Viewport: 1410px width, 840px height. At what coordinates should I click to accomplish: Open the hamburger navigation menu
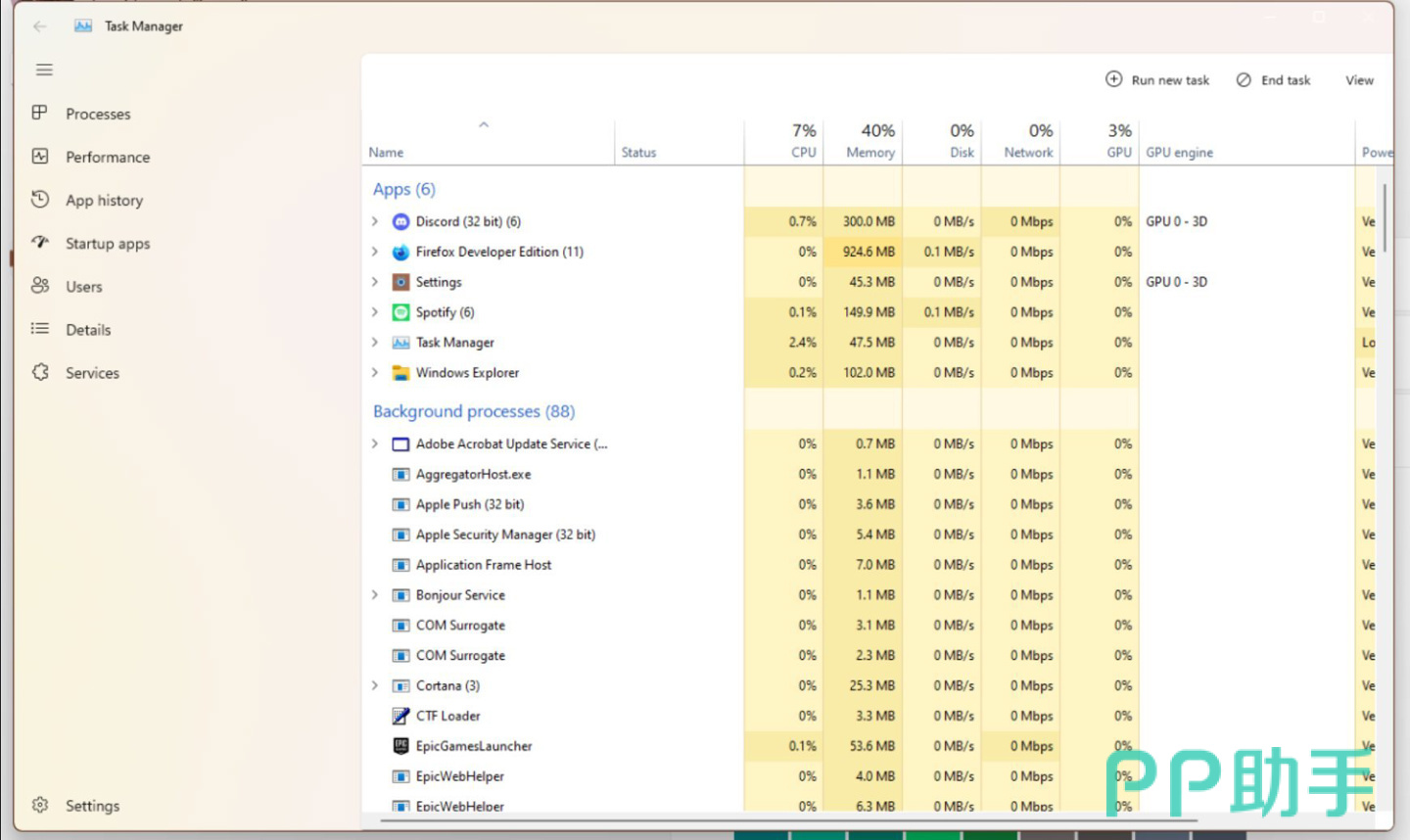(44, 70)
